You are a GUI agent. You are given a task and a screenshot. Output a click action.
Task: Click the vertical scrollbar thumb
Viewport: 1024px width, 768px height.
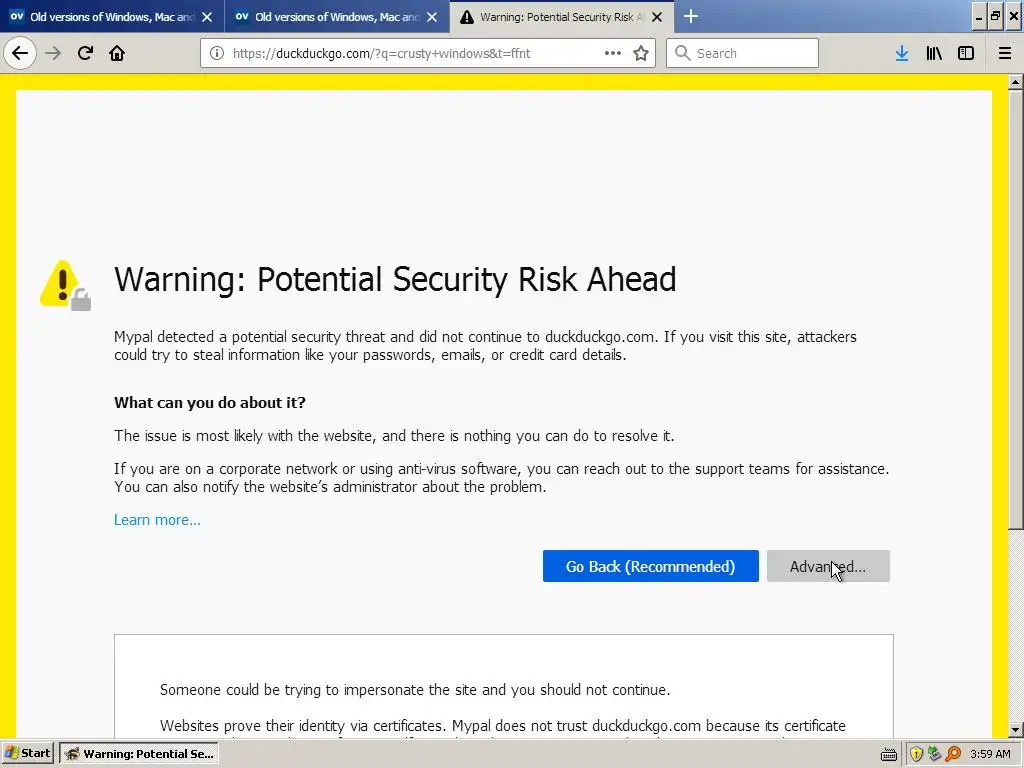coord(1015,309)
